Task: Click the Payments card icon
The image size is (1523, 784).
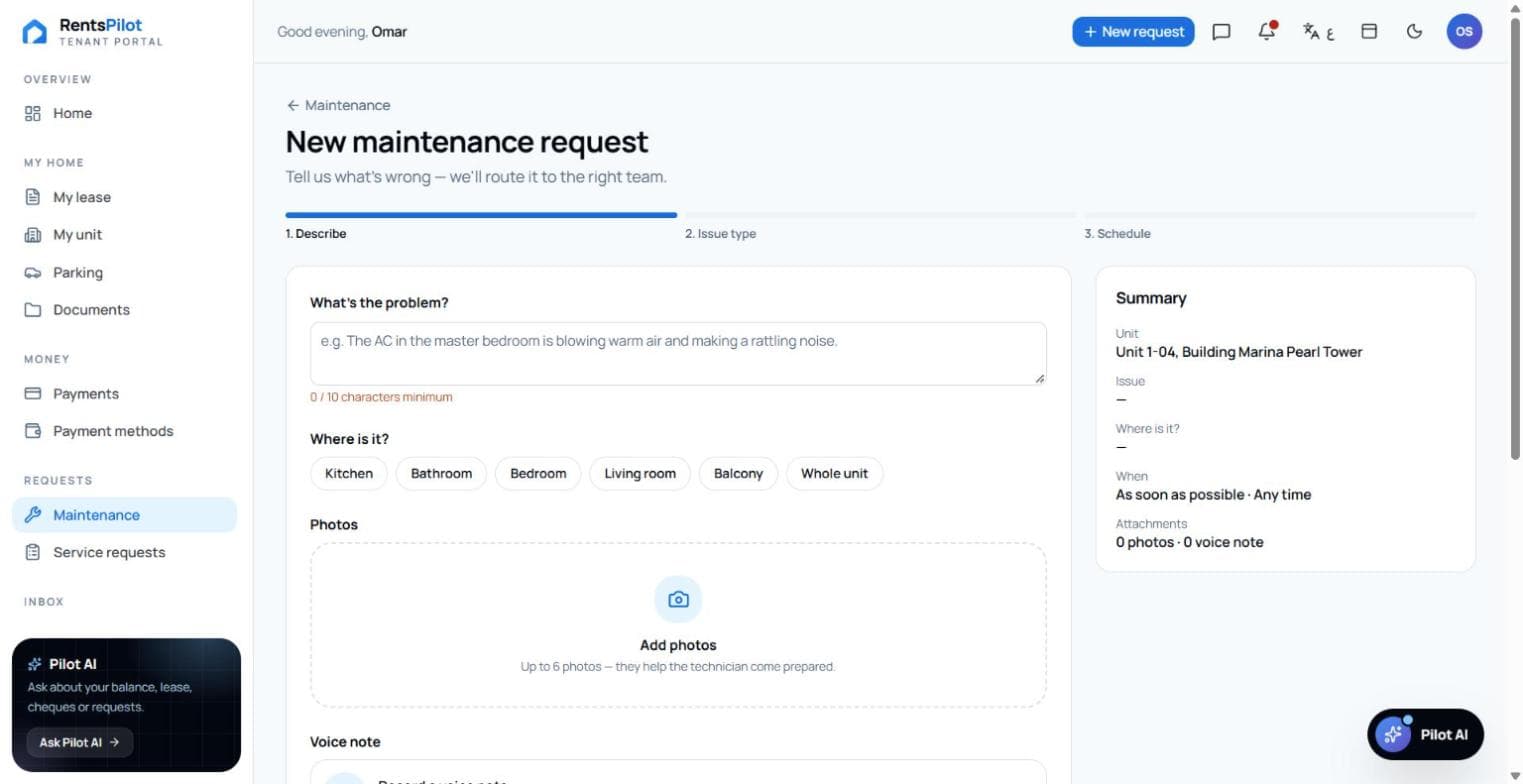Action: (x=33, y=394)
